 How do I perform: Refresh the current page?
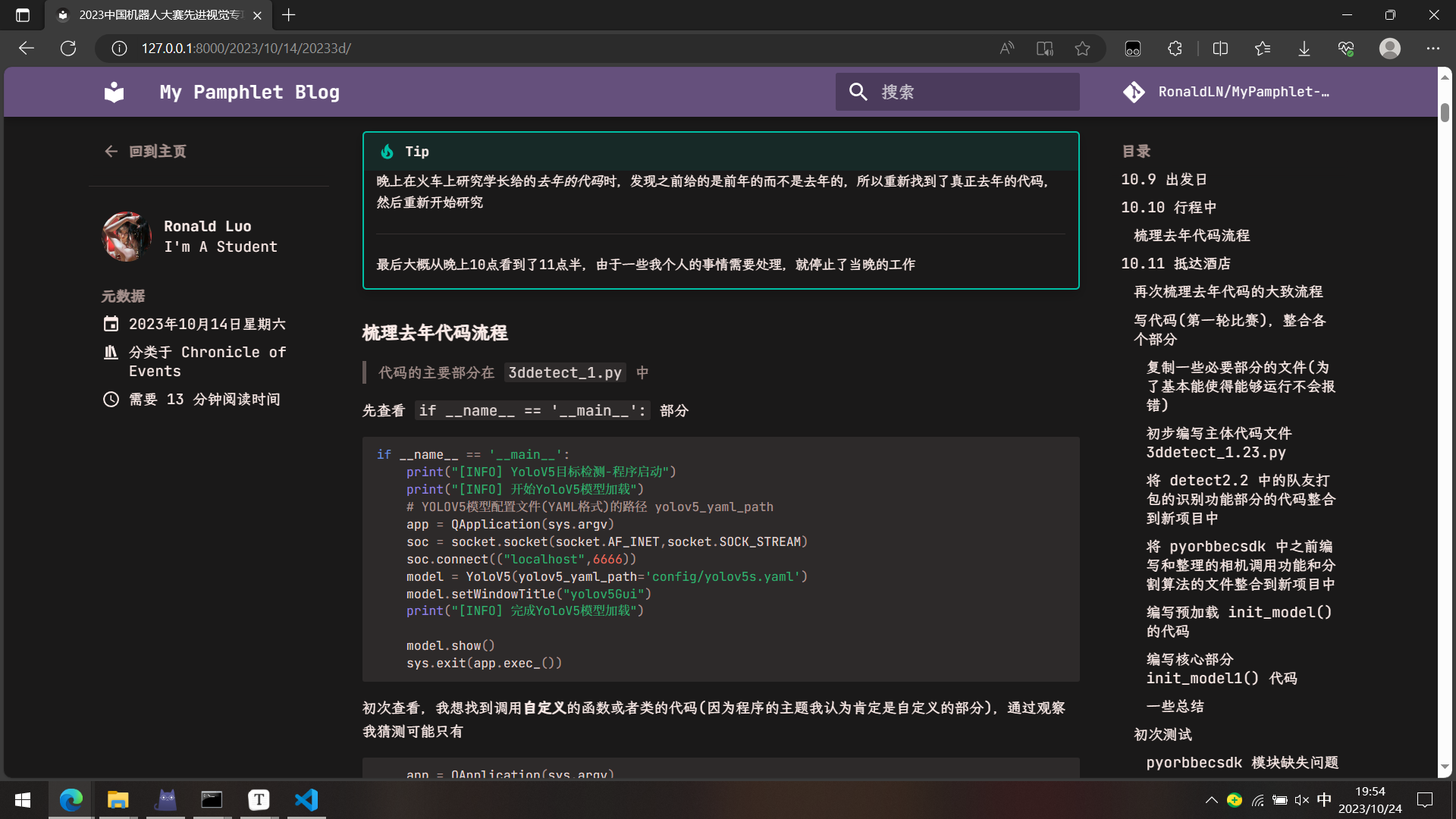pos(68,49)
